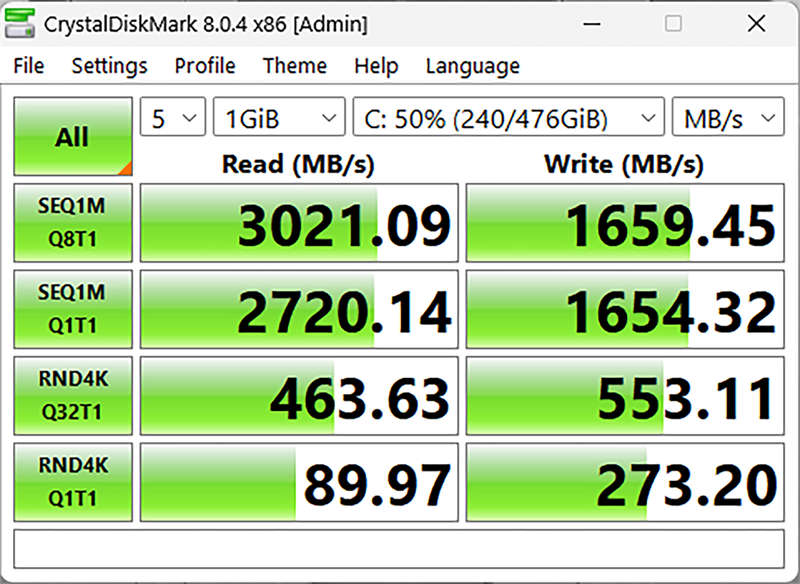
Task: Click the RND4K Q32T1 write value 553.11
Action: tap(625, 396)
